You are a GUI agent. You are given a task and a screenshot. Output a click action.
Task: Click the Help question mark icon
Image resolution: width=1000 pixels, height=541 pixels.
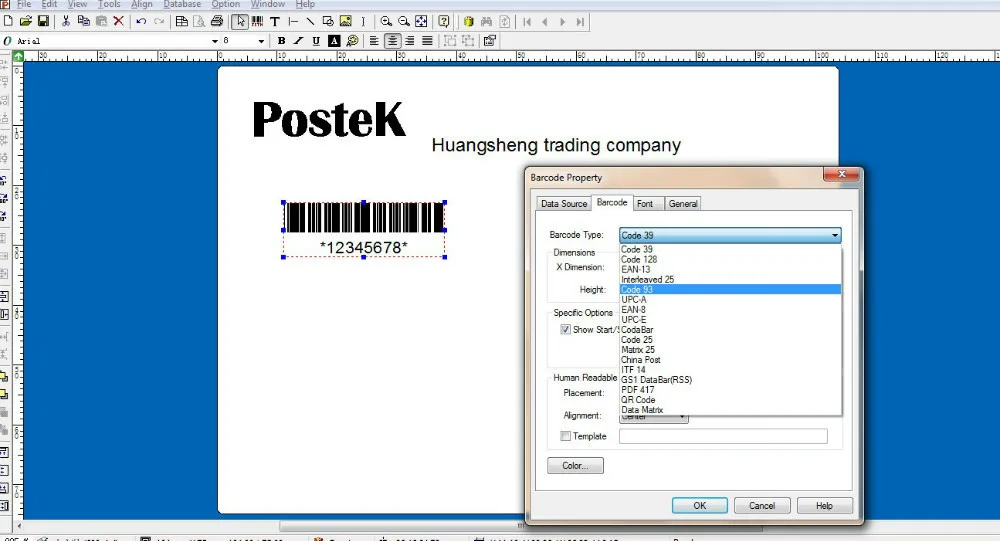click(x=444, y=22)
